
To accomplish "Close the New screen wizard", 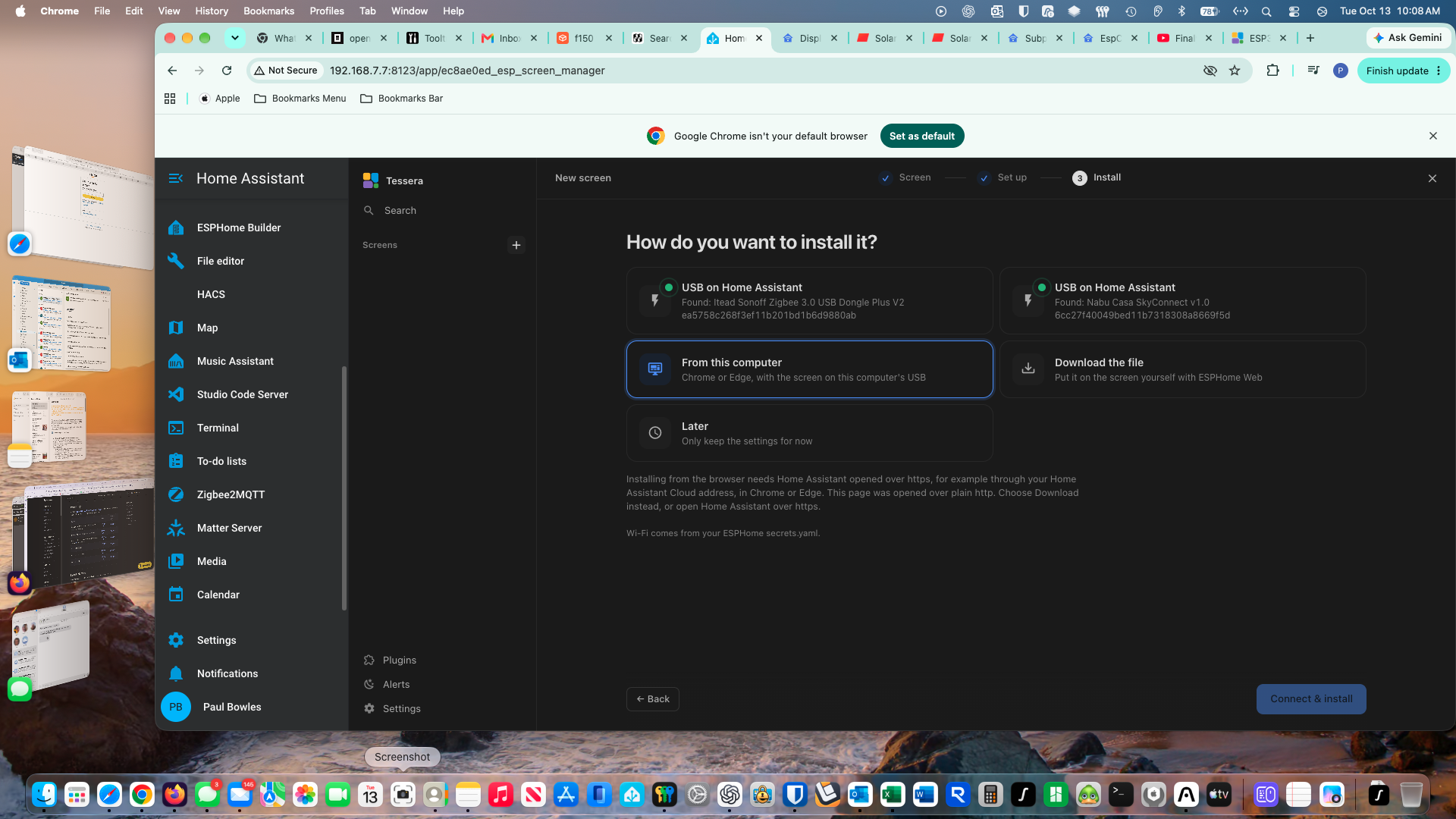I will (1432, 178).
